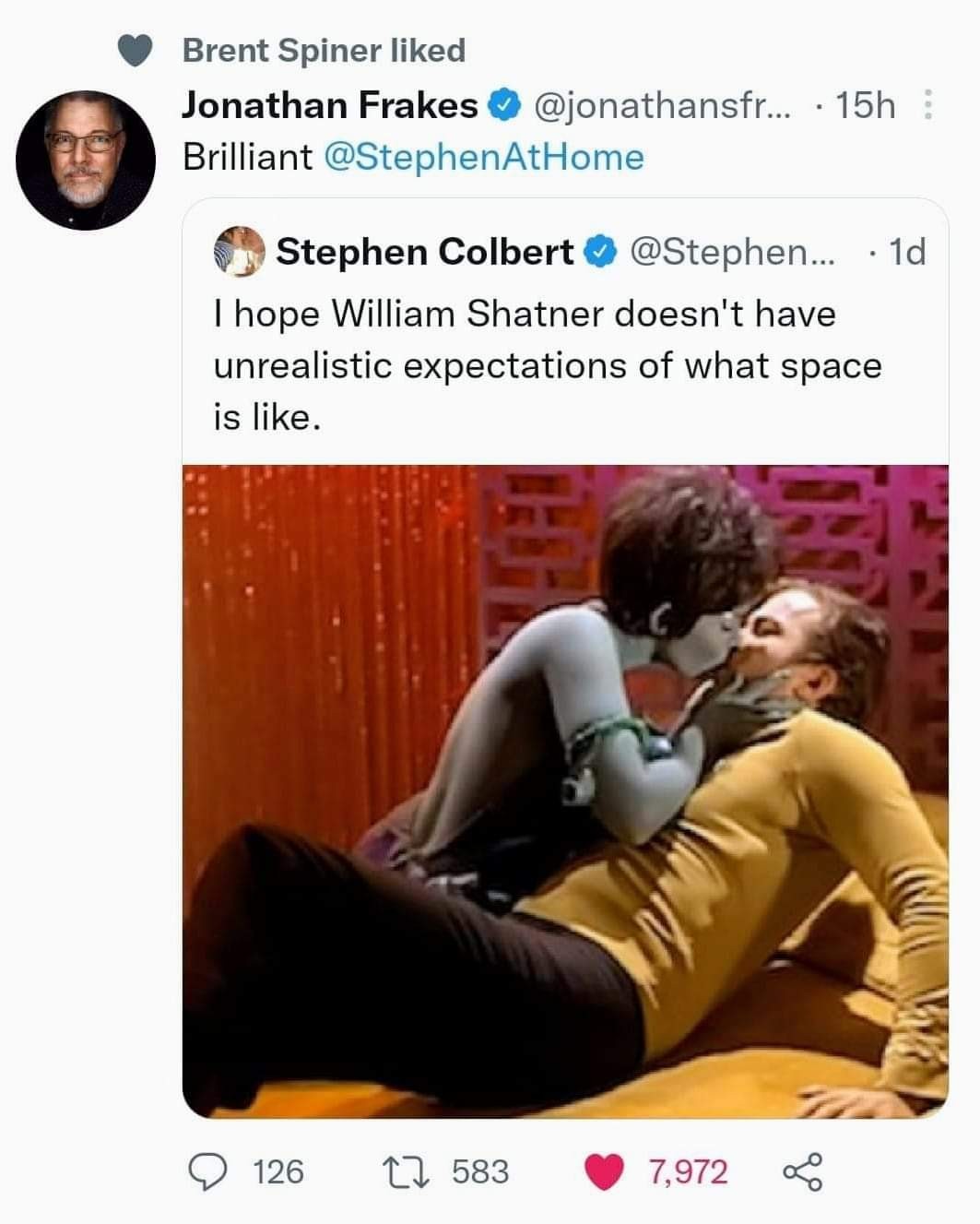This screenshot has height=1224, width=980.
Task: Click the Stephen Colbert display name
Action: pos(424,251)
